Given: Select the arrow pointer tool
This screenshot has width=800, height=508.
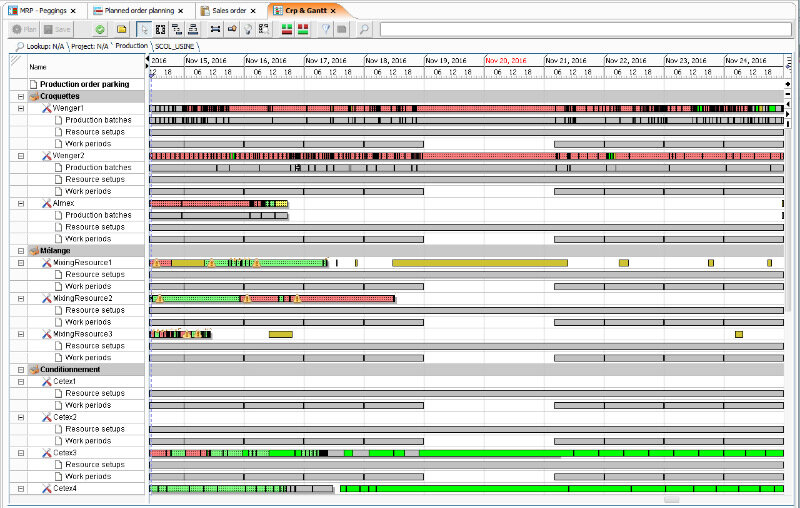Looking at the screenshot, I should (145, 29).
